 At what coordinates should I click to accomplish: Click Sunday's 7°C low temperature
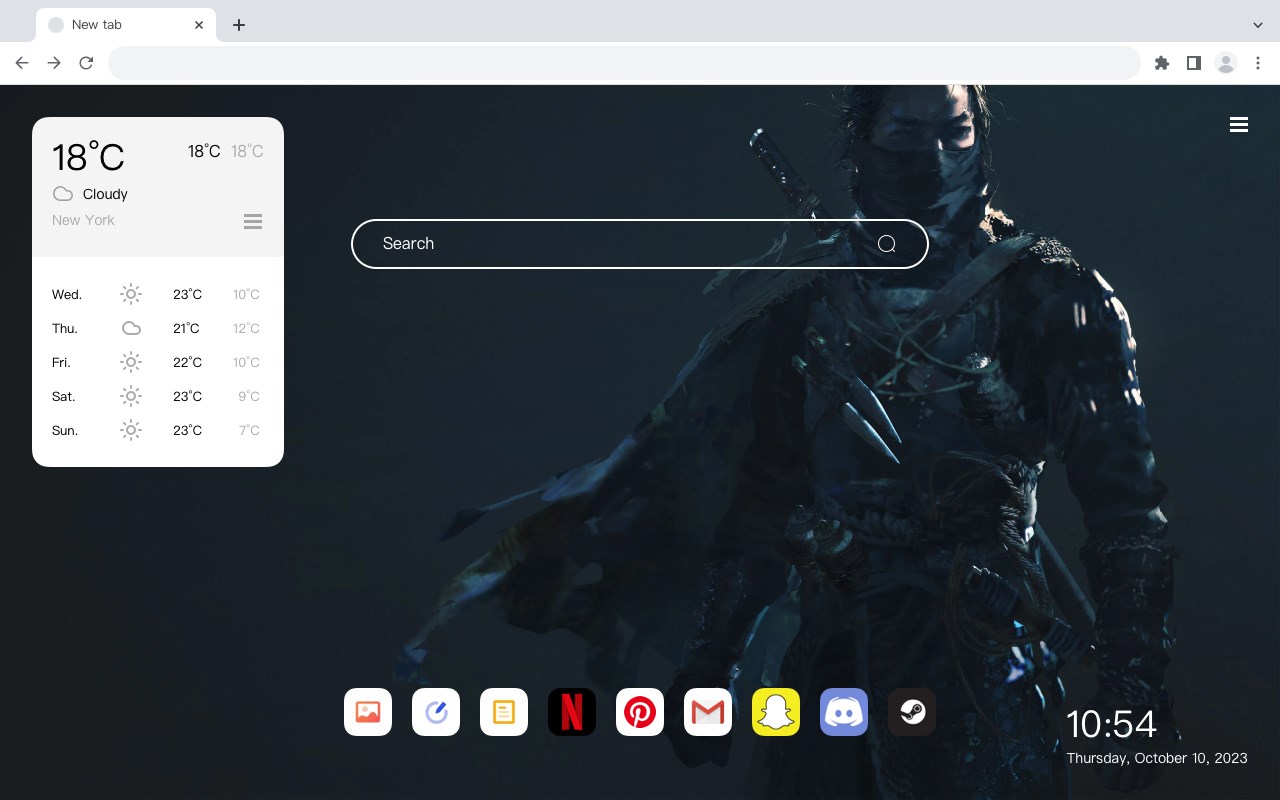point(249,430)
